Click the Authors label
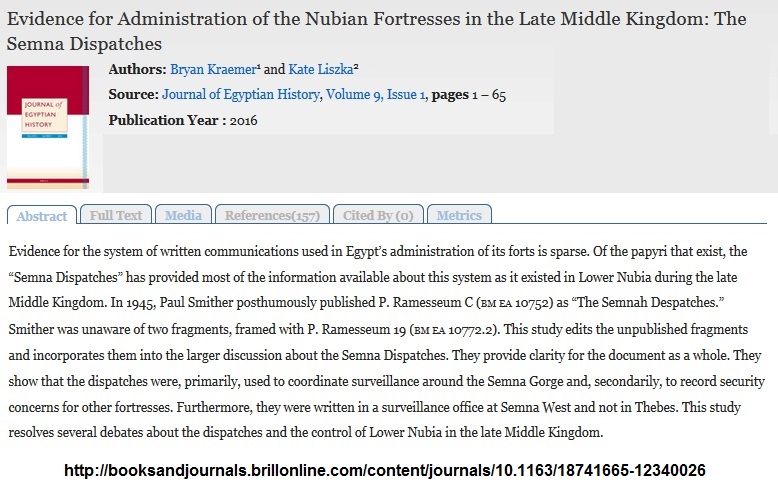The width and height of the screenshot is (778, 499). pos(137,70)
